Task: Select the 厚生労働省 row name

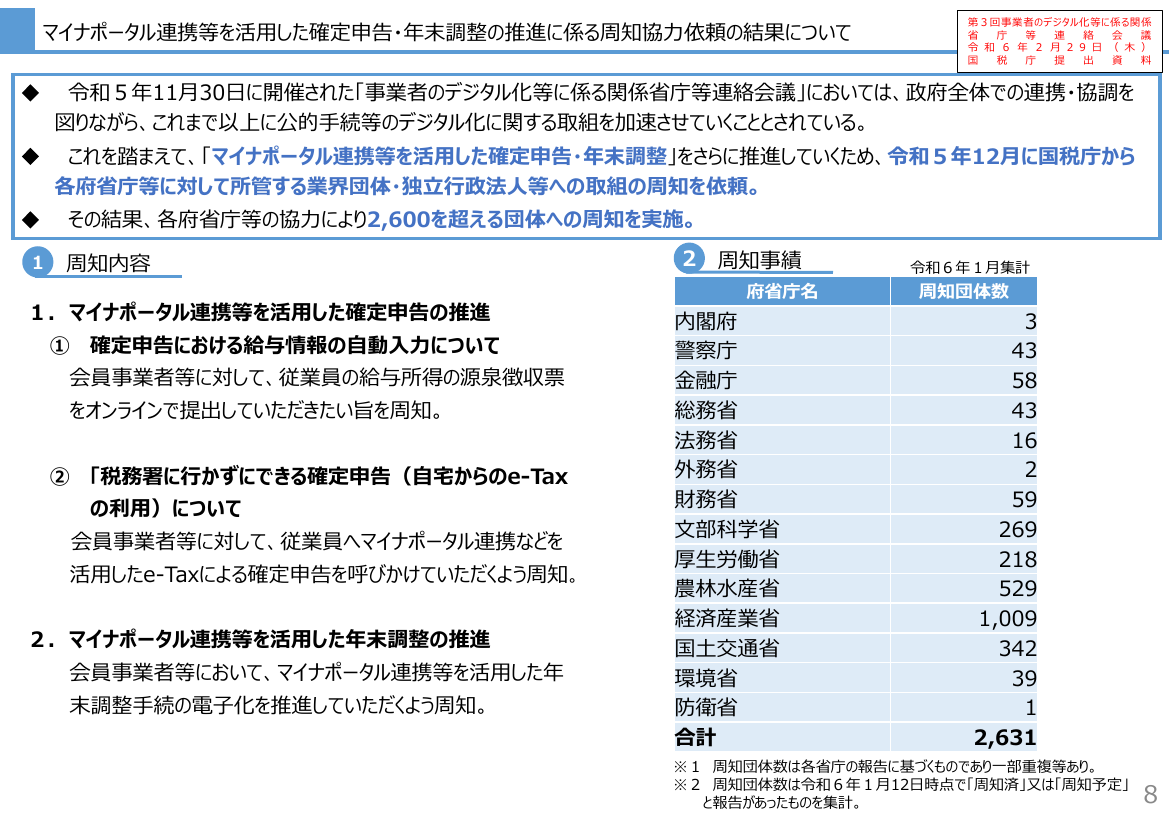Action: (727, 558)
